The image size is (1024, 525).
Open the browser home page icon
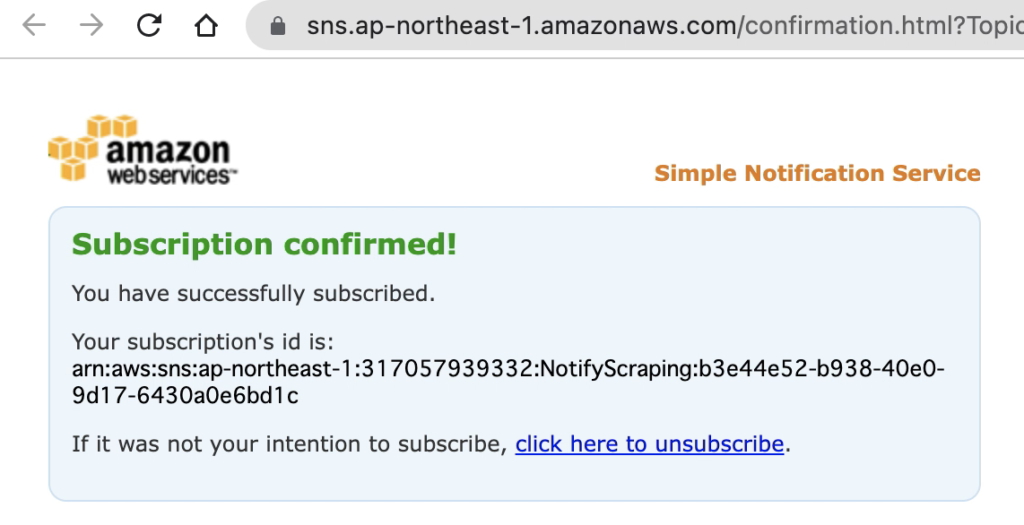[x=206, y=25]
